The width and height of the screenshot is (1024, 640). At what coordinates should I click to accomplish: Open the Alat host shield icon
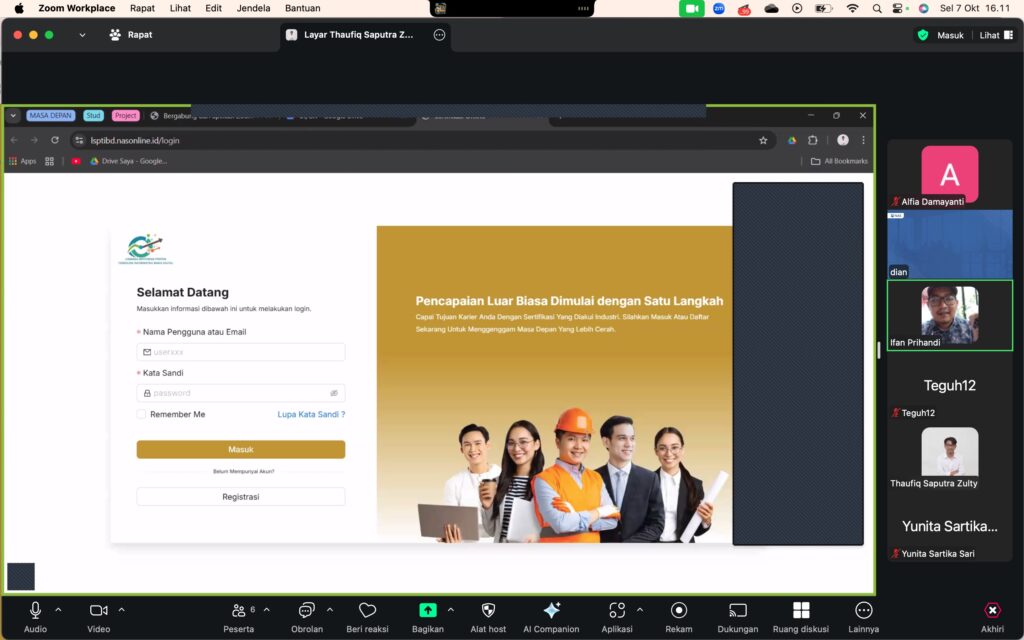point(488,611)
